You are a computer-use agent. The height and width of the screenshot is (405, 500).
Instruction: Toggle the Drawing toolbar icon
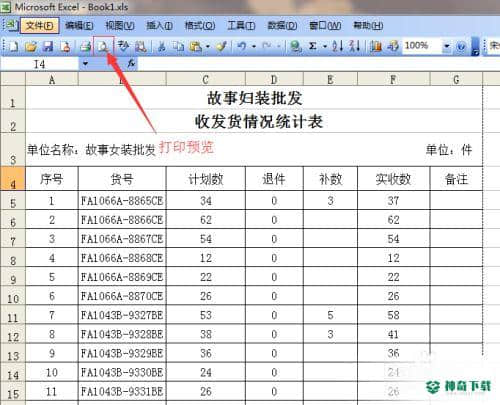pos(393,46)
